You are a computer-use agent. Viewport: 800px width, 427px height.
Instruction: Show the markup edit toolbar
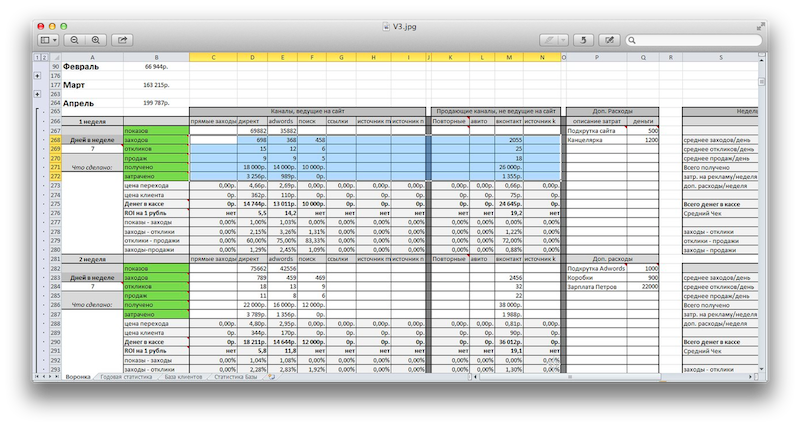click(x=610, y=40)
